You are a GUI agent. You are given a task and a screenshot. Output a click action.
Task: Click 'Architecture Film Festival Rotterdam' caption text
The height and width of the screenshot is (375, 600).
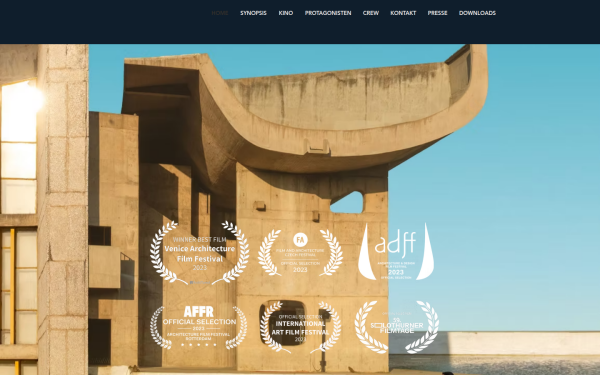pyautogui.click(x=199, y=336)
